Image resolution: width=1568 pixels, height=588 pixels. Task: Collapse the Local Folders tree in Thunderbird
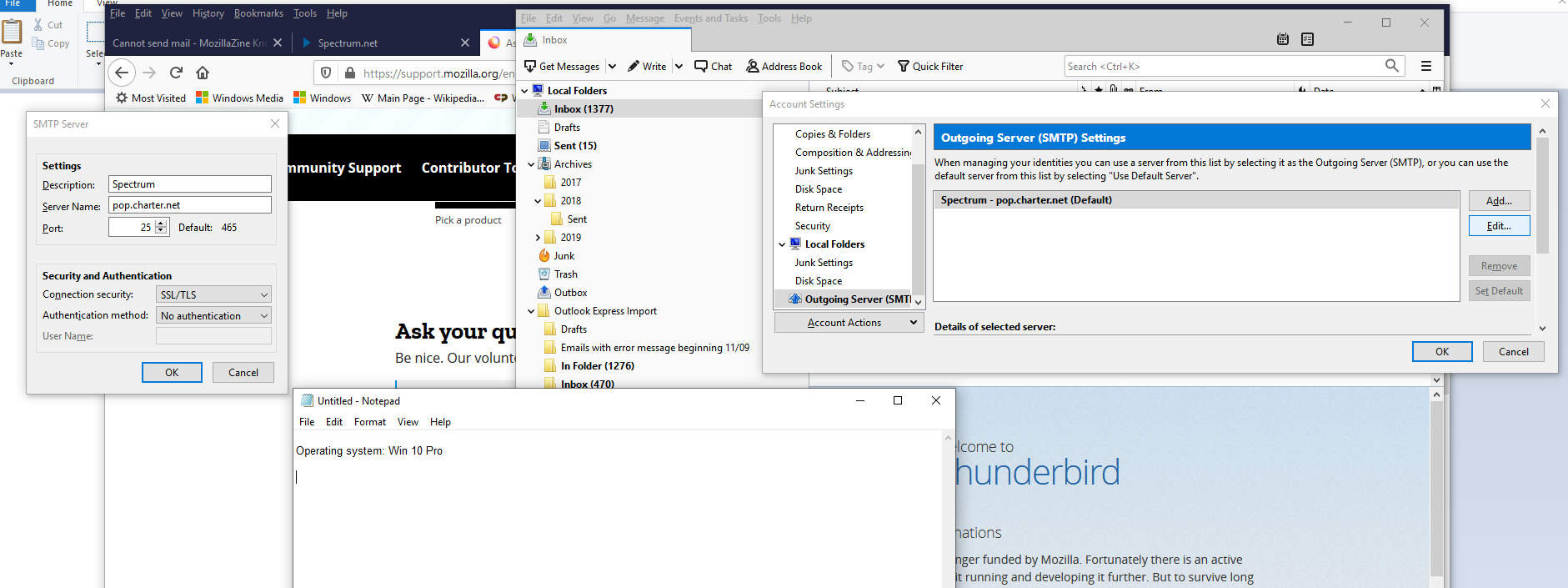pos(524,91)
